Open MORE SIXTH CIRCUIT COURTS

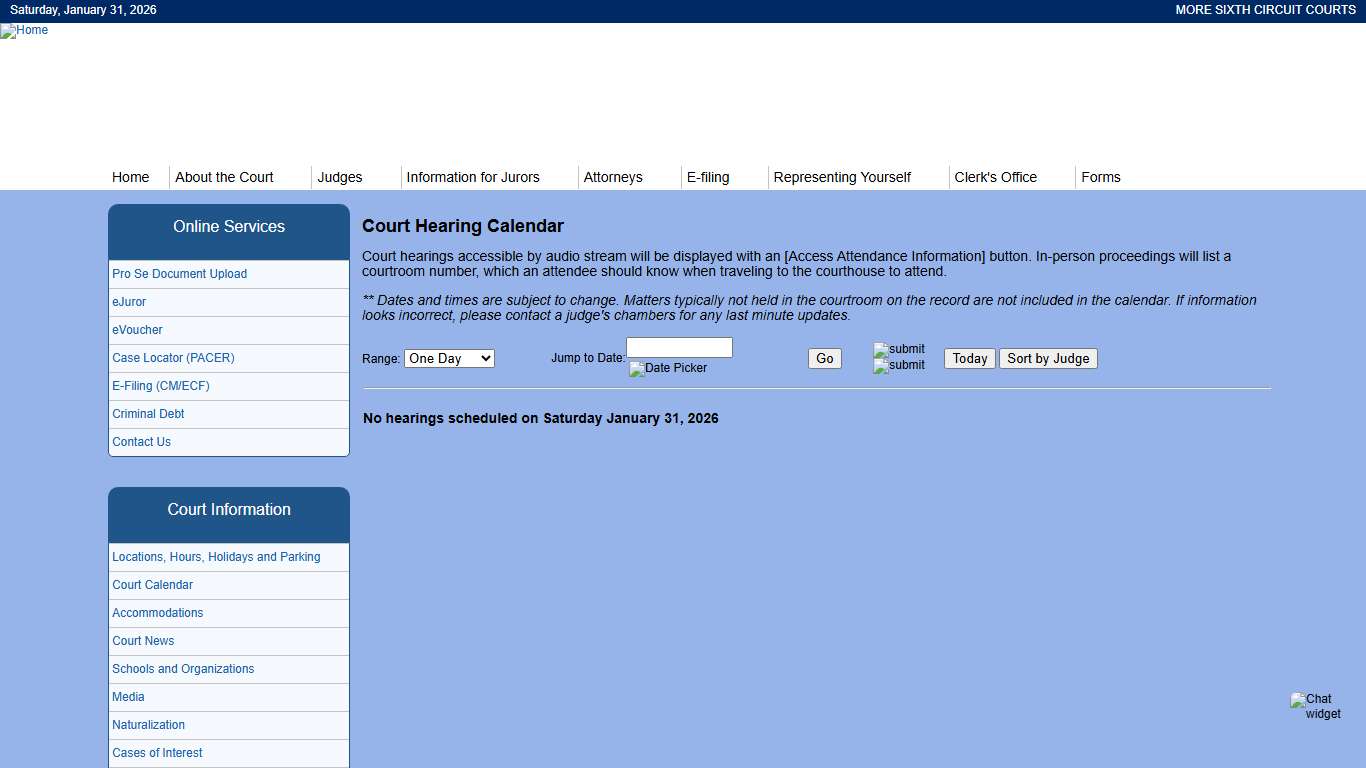tap(1265, 10)
